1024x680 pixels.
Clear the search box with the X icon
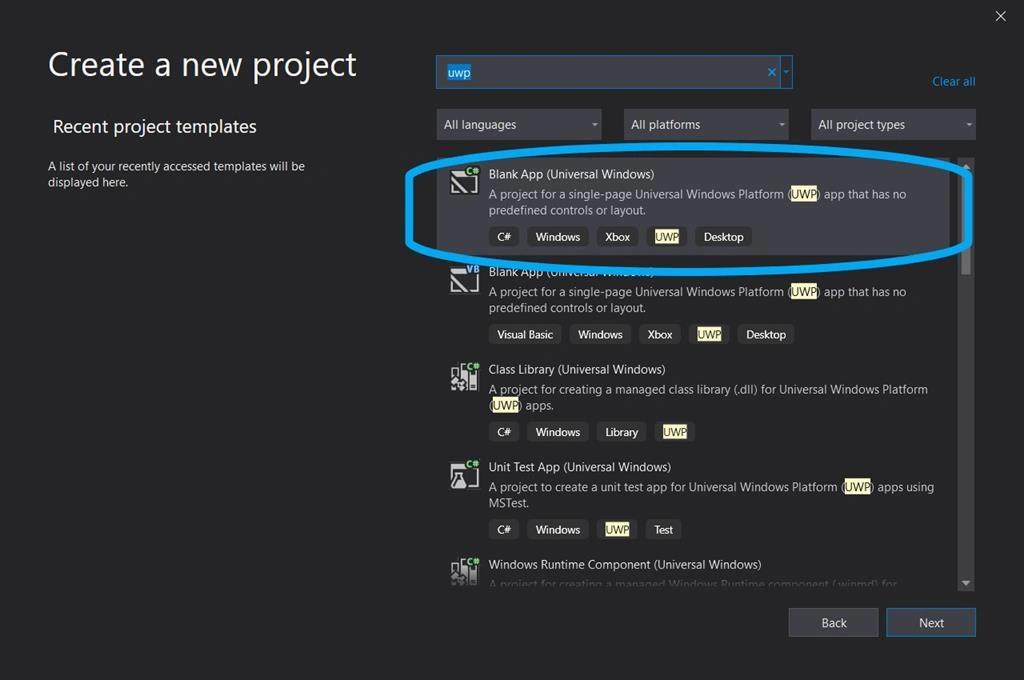(x=772, y=72)
